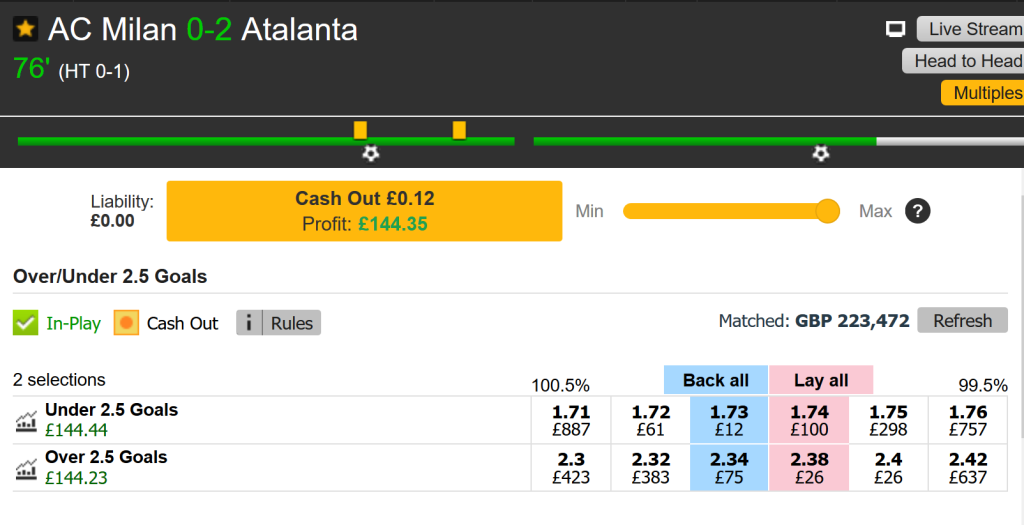1024x525 pixels.
Task: Click the info icon beside Rules
Action: coord(249,323)
